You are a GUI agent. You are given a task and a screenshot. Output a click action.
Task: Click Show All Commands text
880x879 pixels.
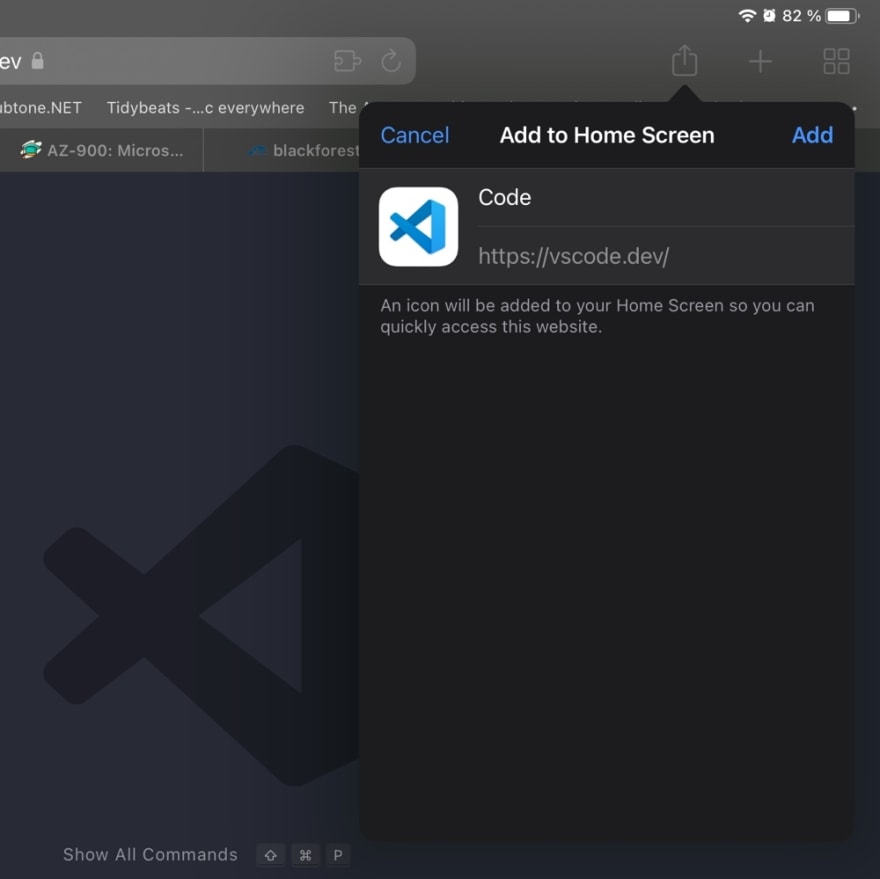point(150,854)
